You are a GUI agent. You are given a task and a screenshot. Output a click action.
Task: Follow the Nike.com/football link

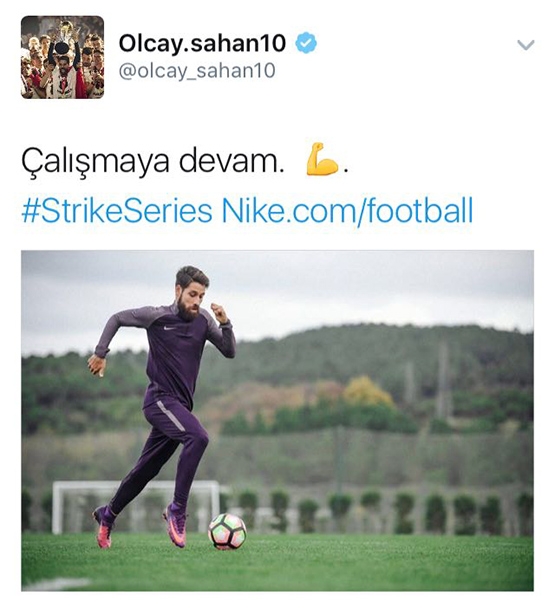click(347, 211)
